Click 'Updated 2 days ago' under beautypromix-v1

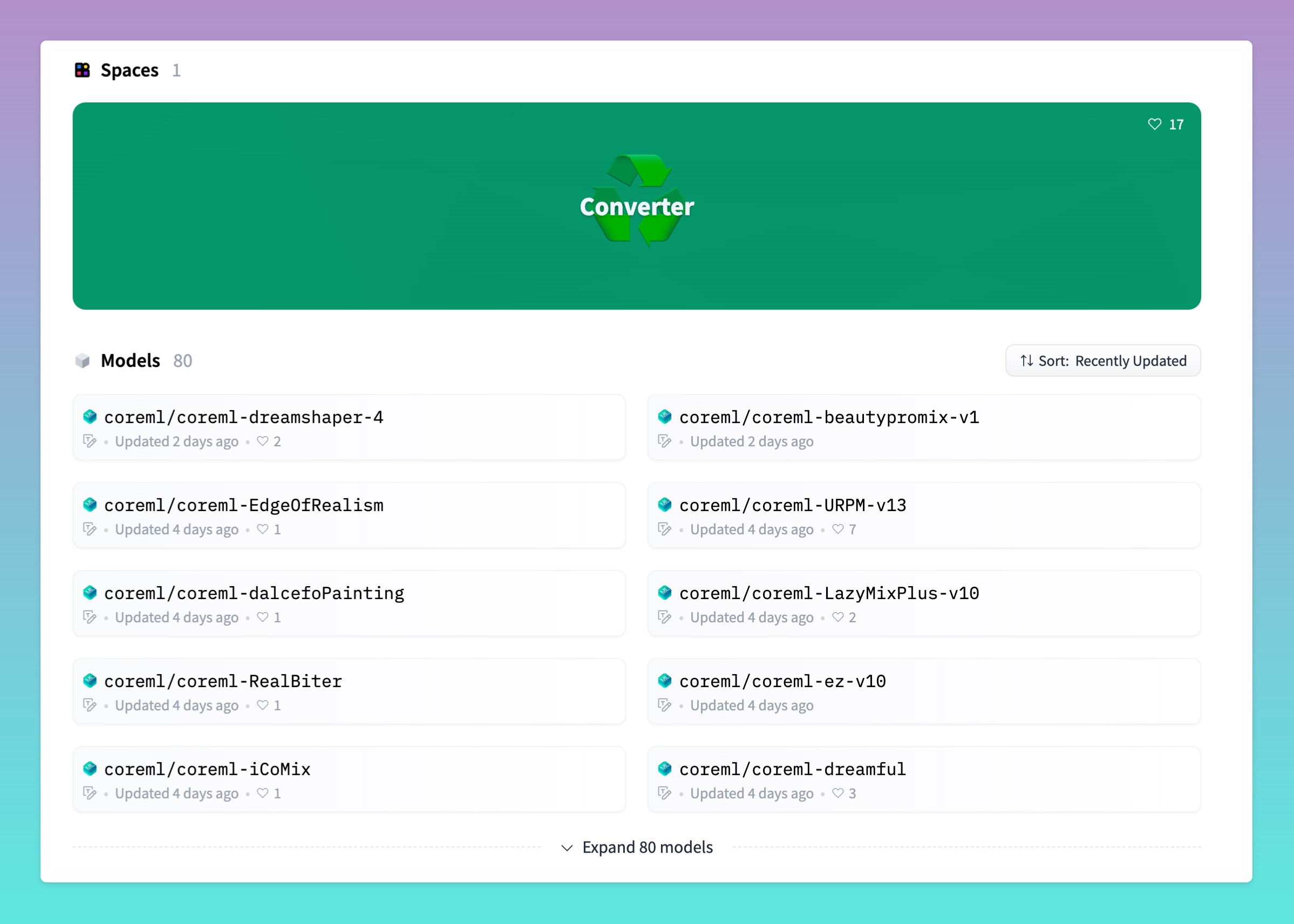(751, 441)
